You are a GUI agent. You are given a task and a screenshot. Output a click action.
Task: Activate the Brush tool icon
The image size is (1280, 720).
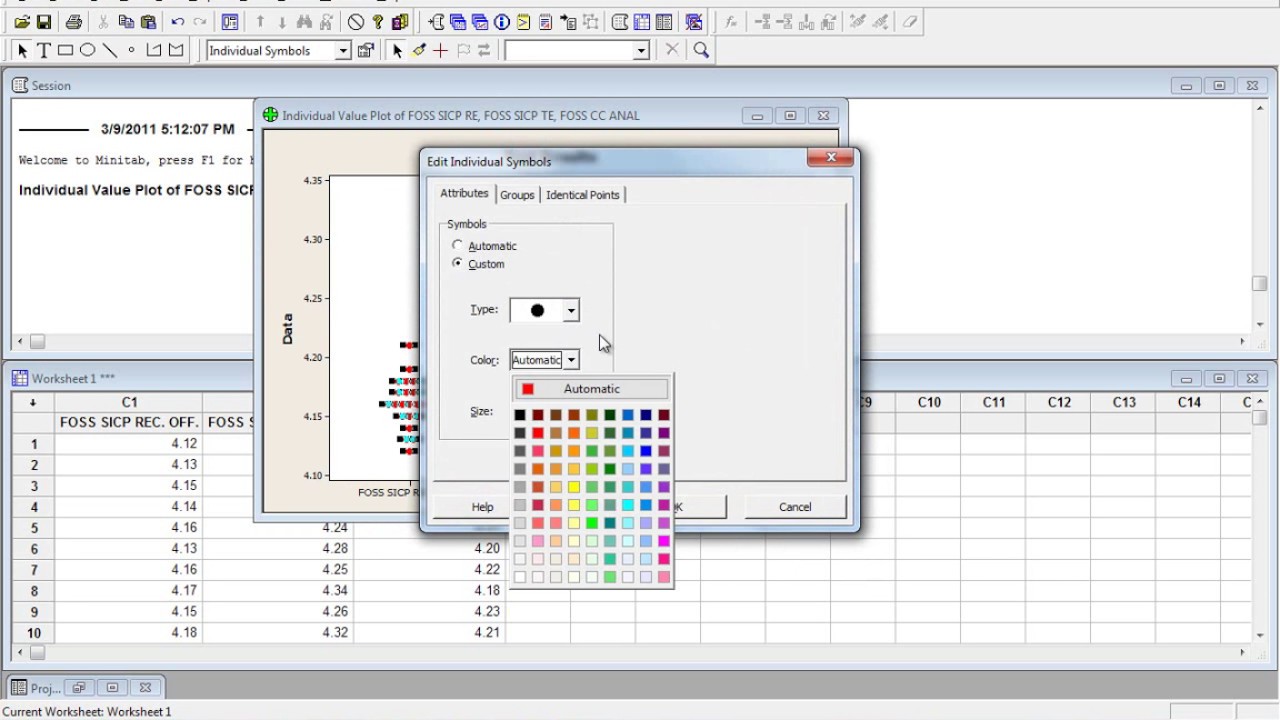pos(419,50)
